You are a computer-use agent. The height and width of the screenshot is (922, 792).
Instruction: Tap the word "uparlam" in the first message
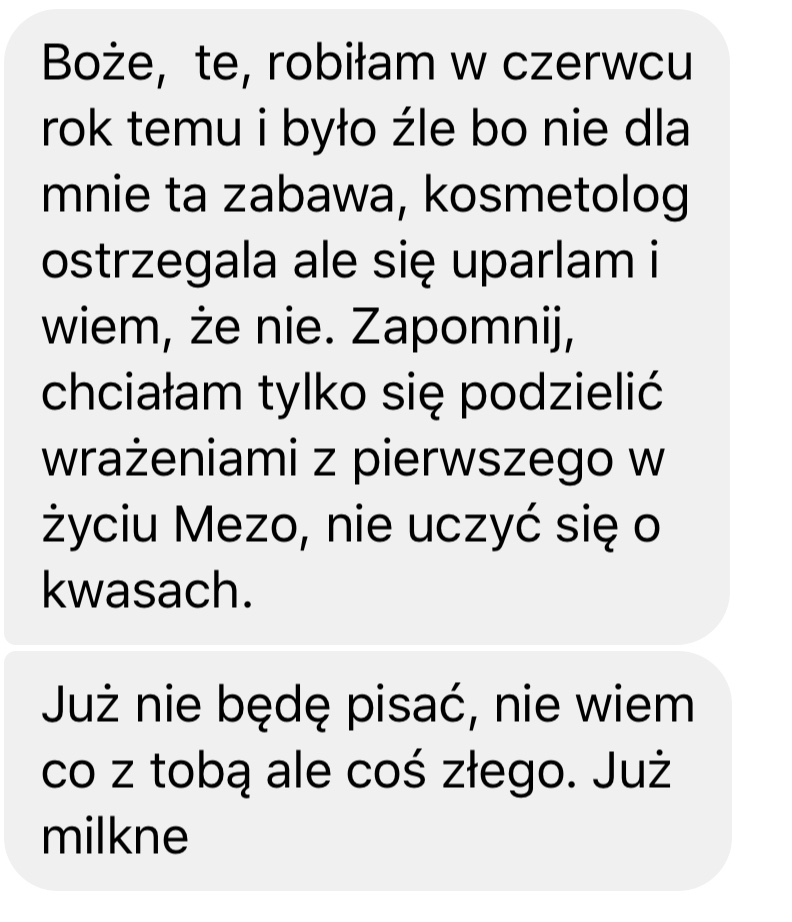point(543,262)
